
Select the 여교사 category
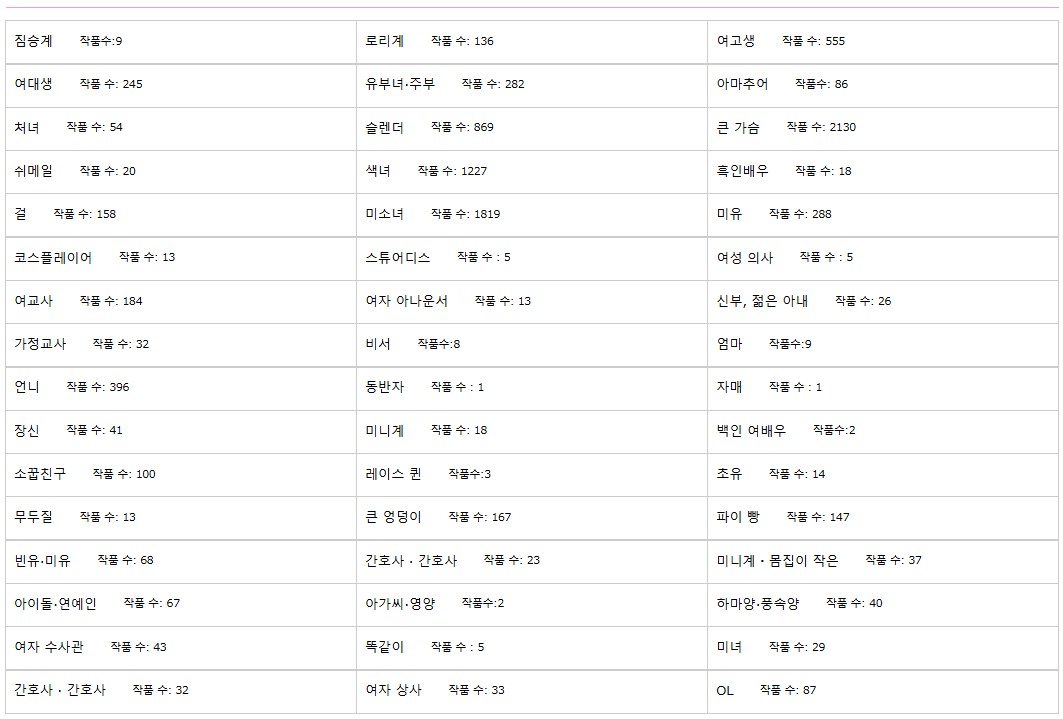coord(33,301)
